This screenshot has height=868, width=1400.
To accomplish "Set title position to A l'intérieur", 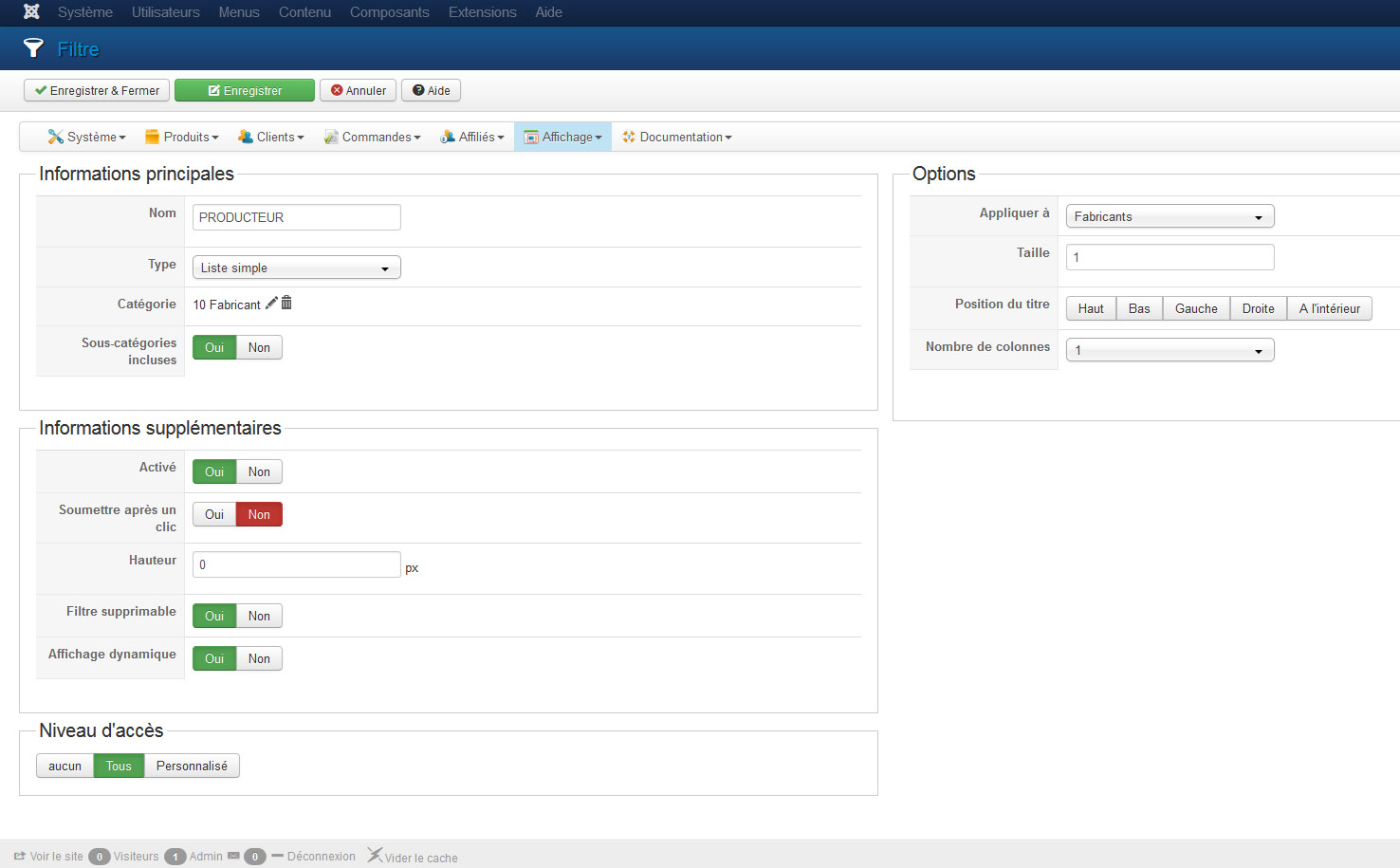I will pyautogui.click(x=1330, y=308).
